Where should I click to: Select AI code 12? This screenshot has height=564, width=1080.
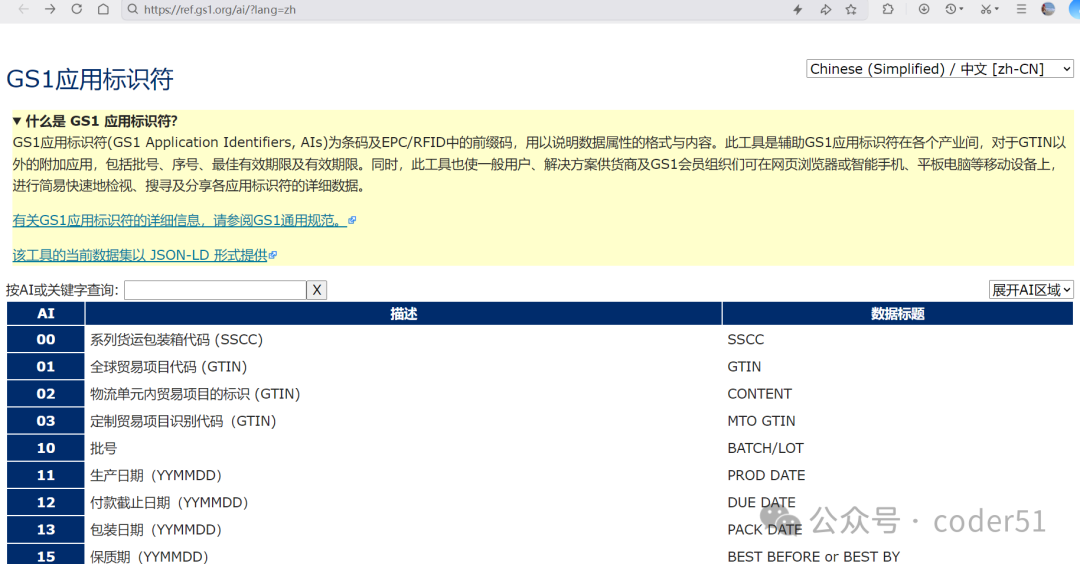tap(45, 502)
